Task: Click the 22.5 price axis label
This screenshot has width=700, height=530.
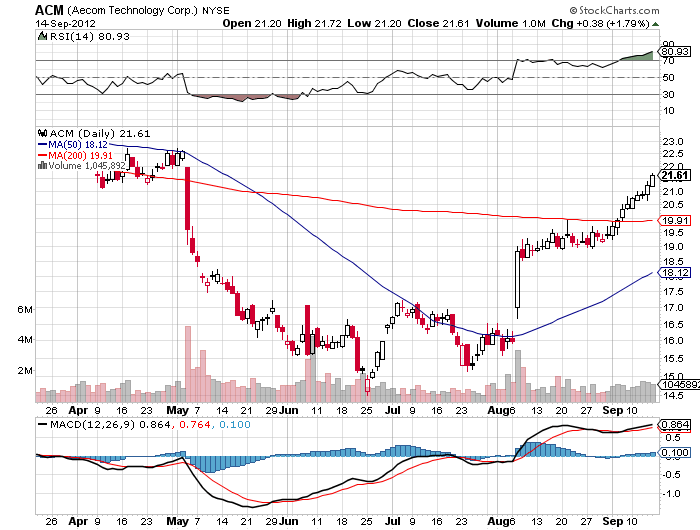Action: click(x=673, y=154)
